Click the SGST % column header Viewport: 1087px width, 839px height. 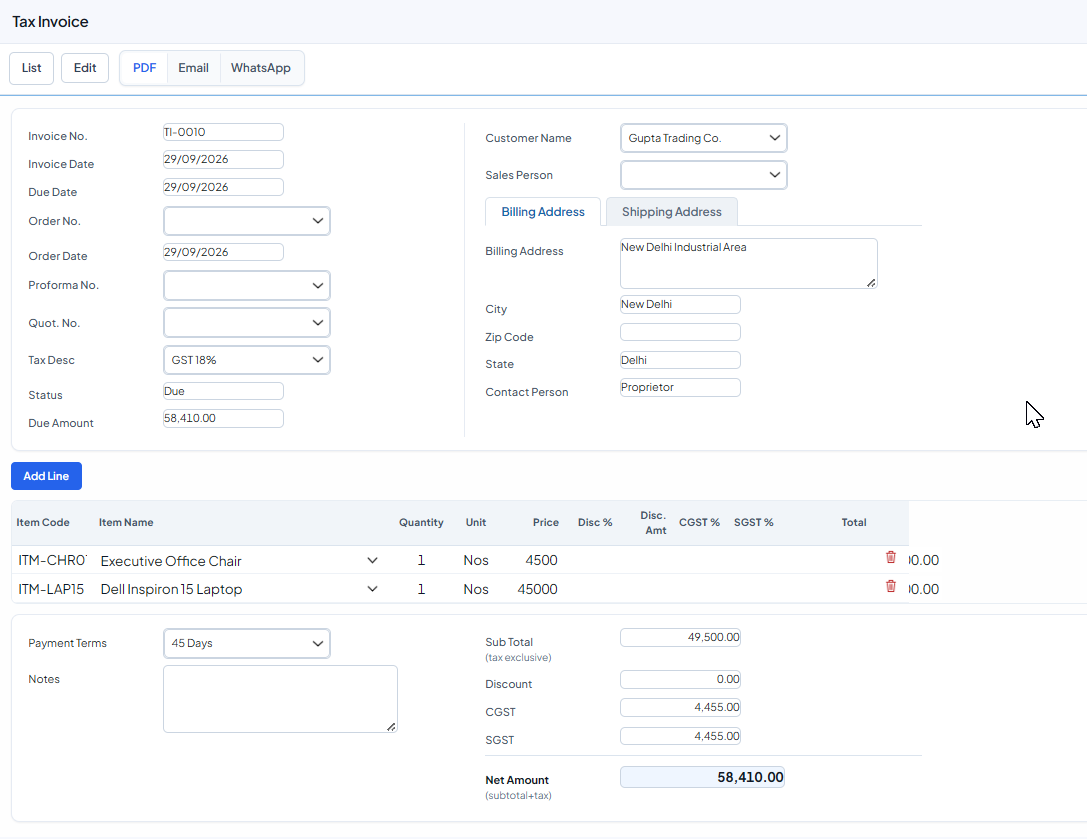point(754,523)
